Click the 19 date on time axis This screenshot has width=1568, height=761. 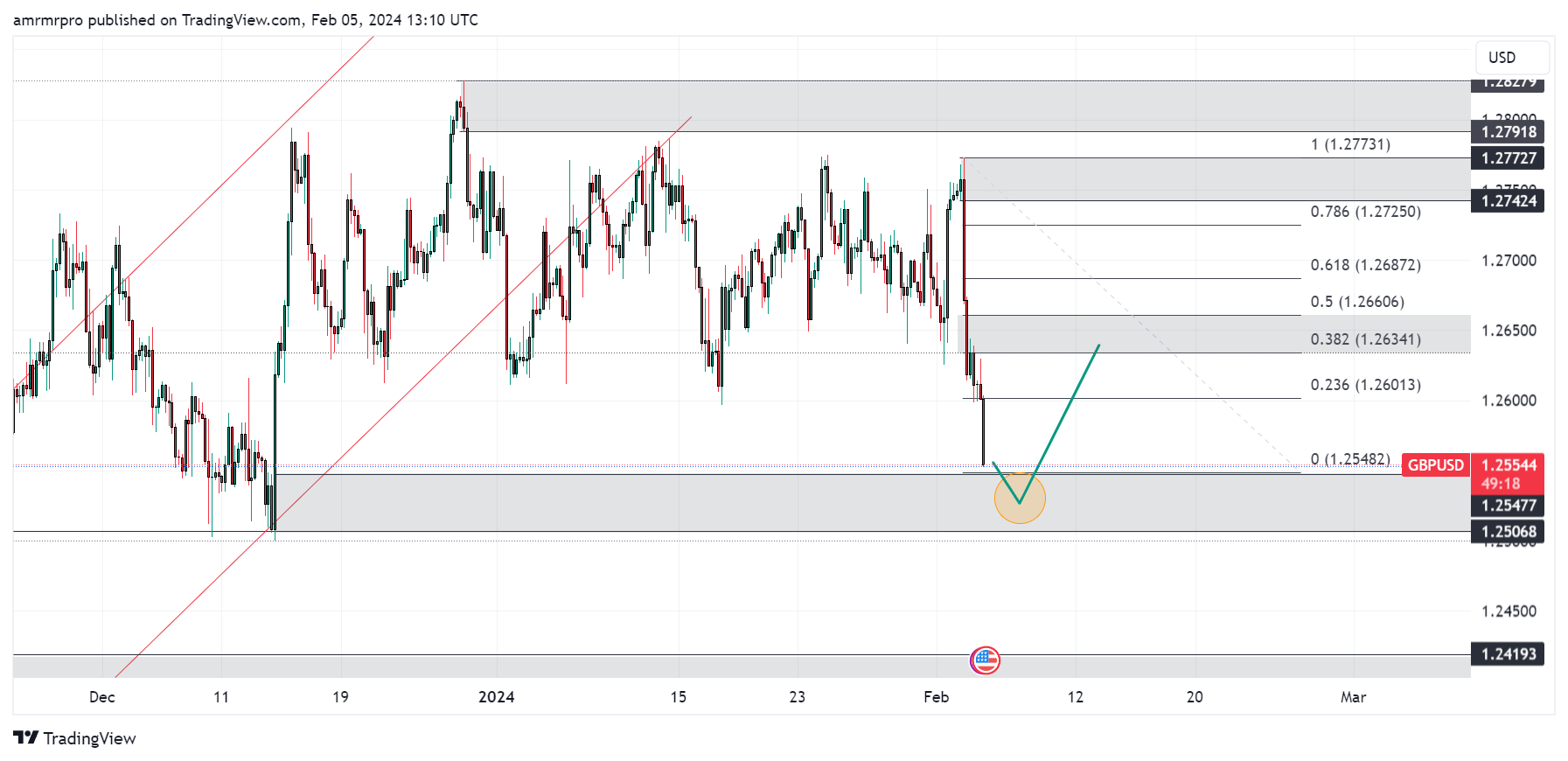[x=340, y=697]
